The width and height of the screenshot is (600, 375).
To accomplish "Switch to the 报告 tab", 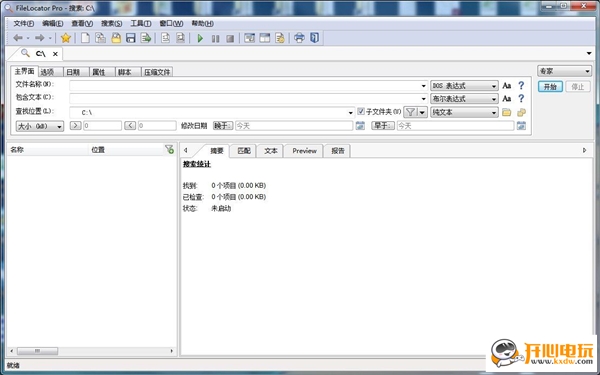I will pyautogui.click(x=338, y=151).
